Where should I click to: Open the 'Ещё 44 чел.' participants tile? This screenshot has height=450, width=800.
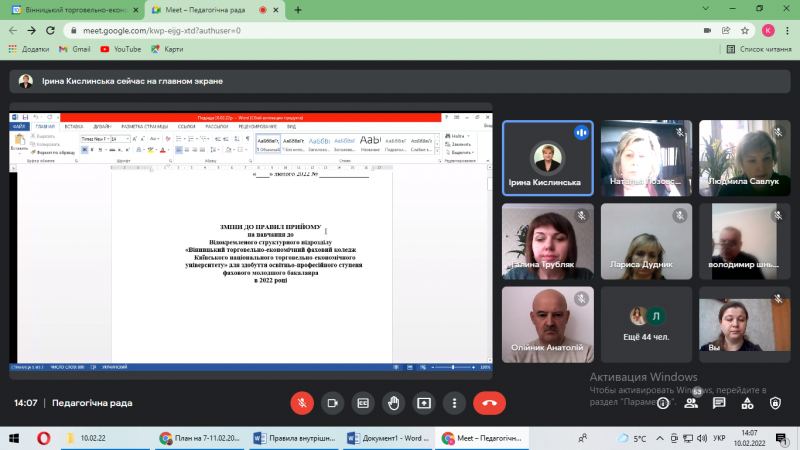[646, 324]
